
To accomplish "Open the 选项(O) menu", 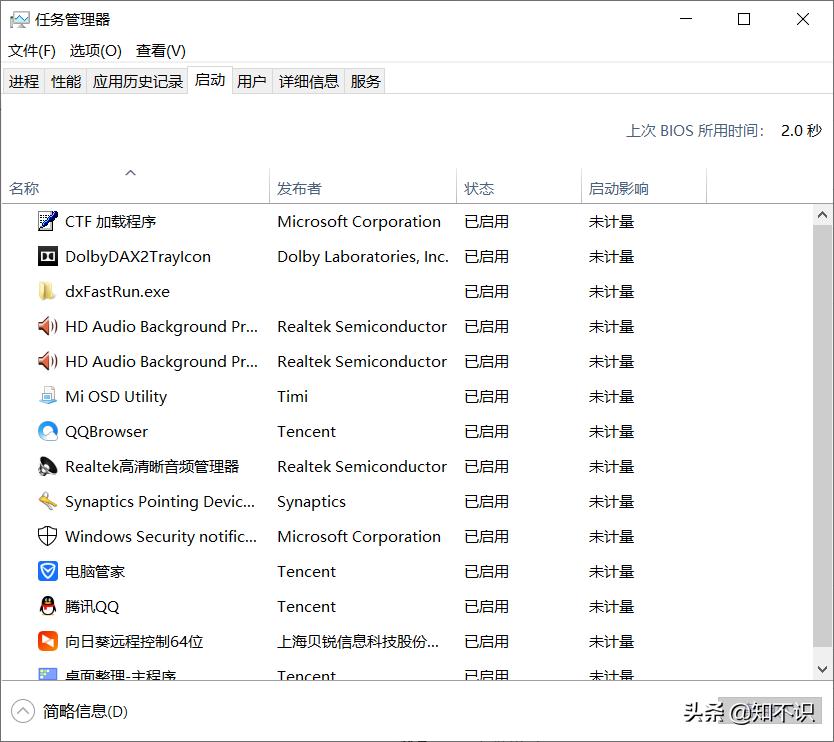I will click(x=95, y=50).
